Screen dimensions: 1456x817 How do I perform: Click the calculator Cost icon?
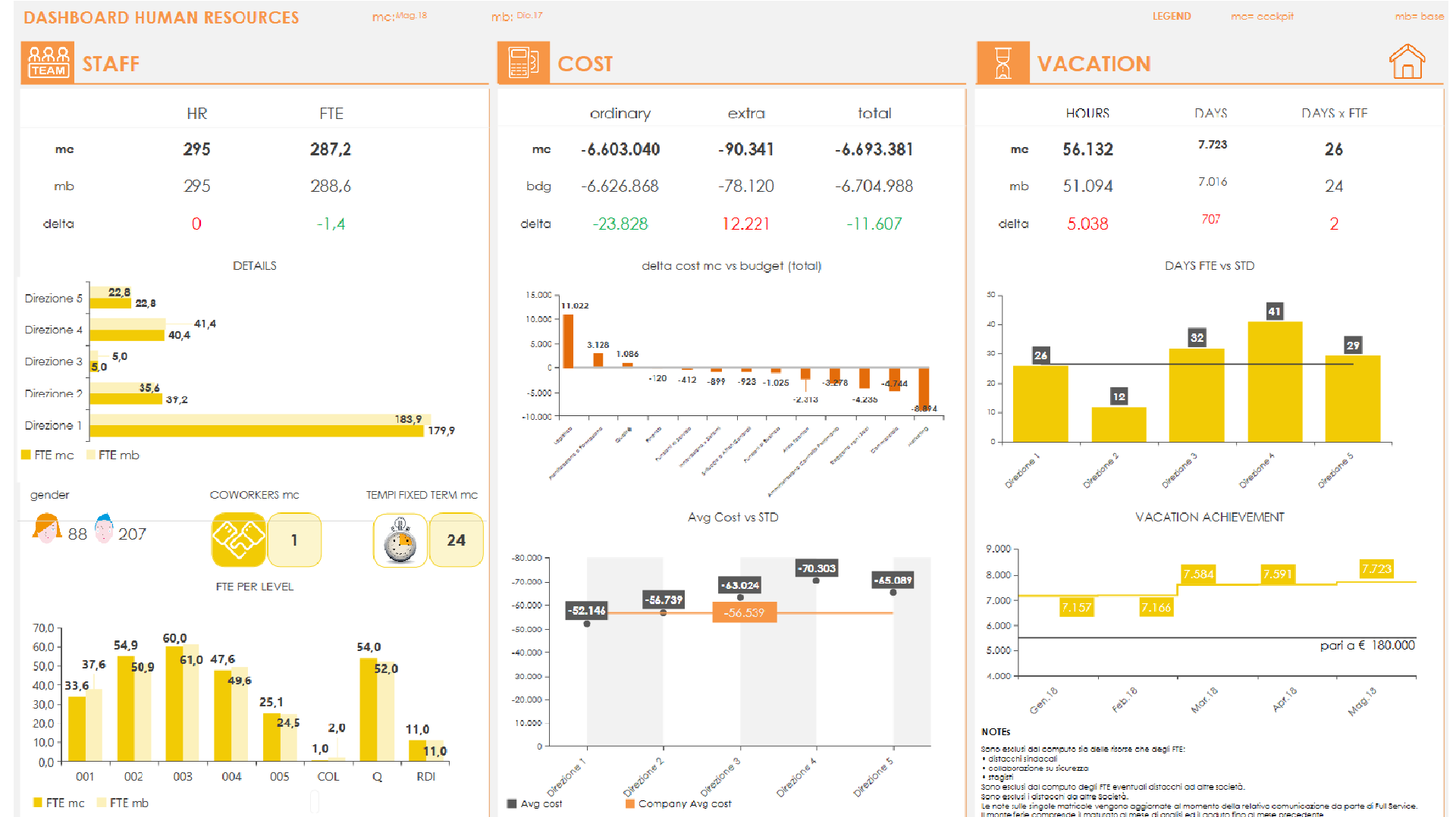pyautogui.click(x=523, y=63)
